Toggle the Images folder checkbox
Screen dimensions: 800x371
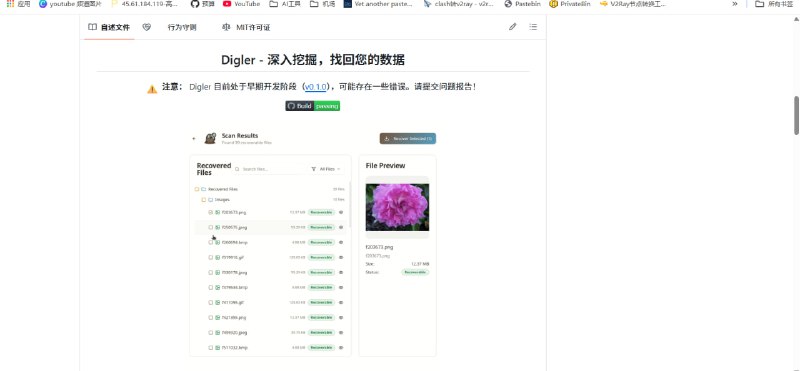204,200
